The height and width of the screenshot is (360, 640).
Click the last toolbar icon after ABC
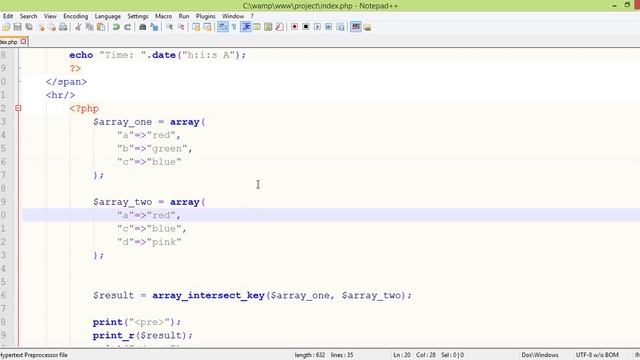click(367, 27)
